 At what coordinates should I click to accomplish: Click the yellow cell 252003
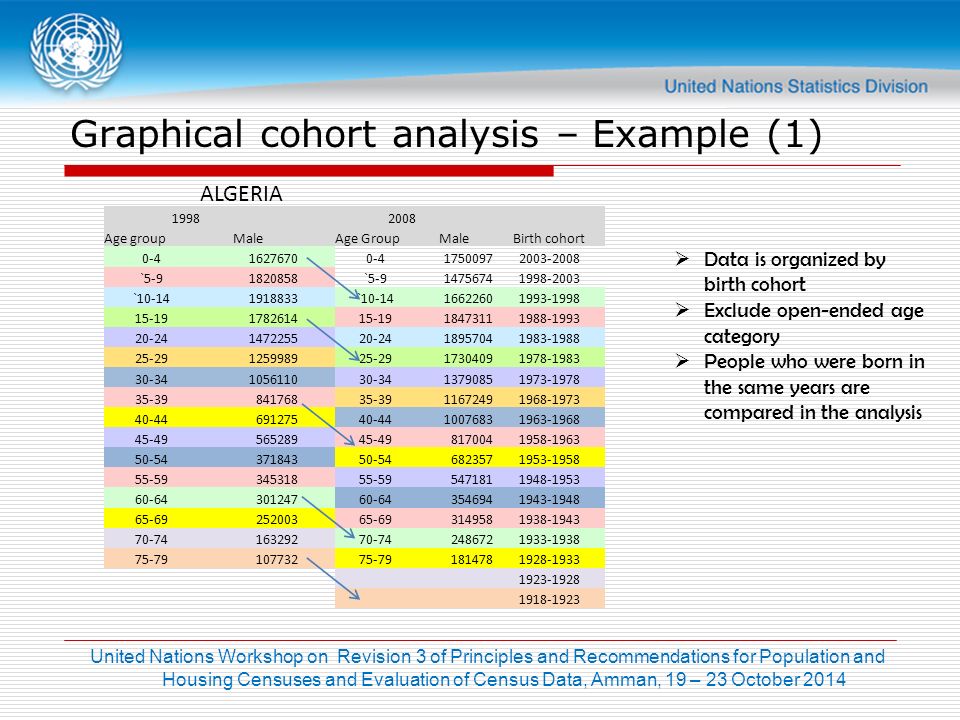277,519
